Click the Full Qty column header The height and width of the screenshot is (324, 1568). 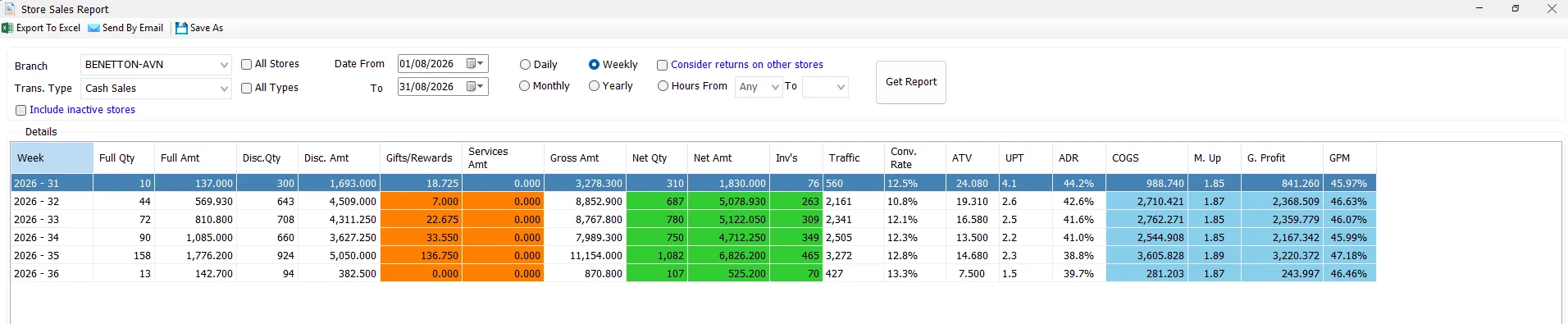coord(124,158)
